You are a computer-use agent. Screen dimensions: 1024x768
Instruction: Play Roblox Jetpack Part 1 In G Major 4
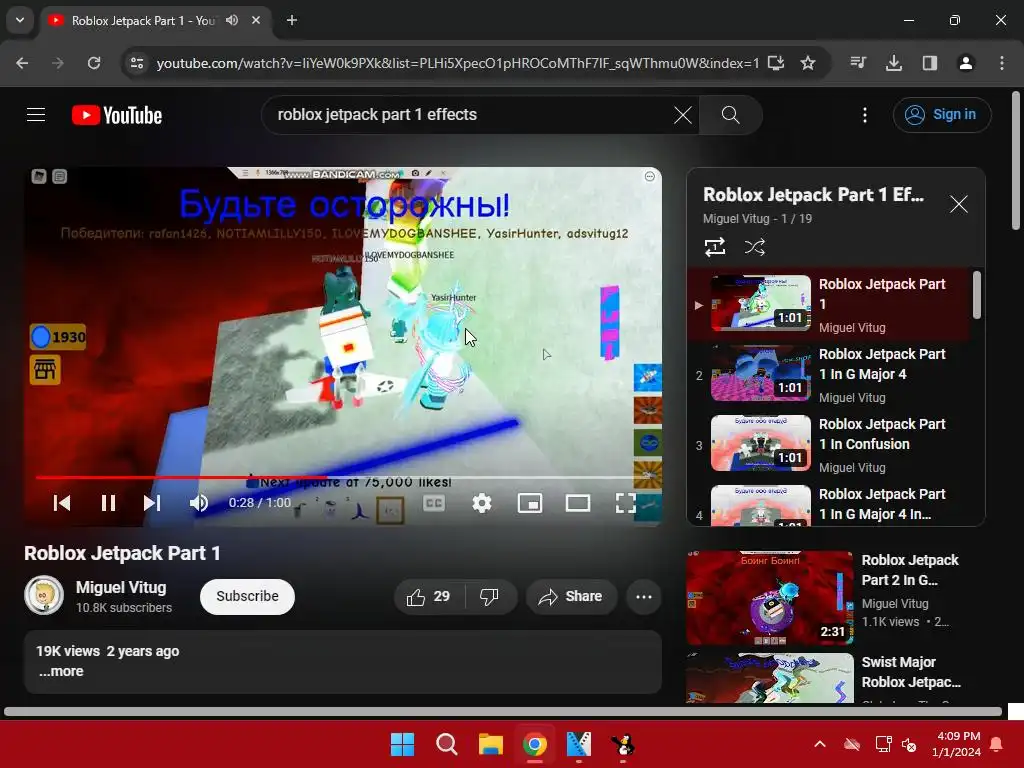(829, 375)
